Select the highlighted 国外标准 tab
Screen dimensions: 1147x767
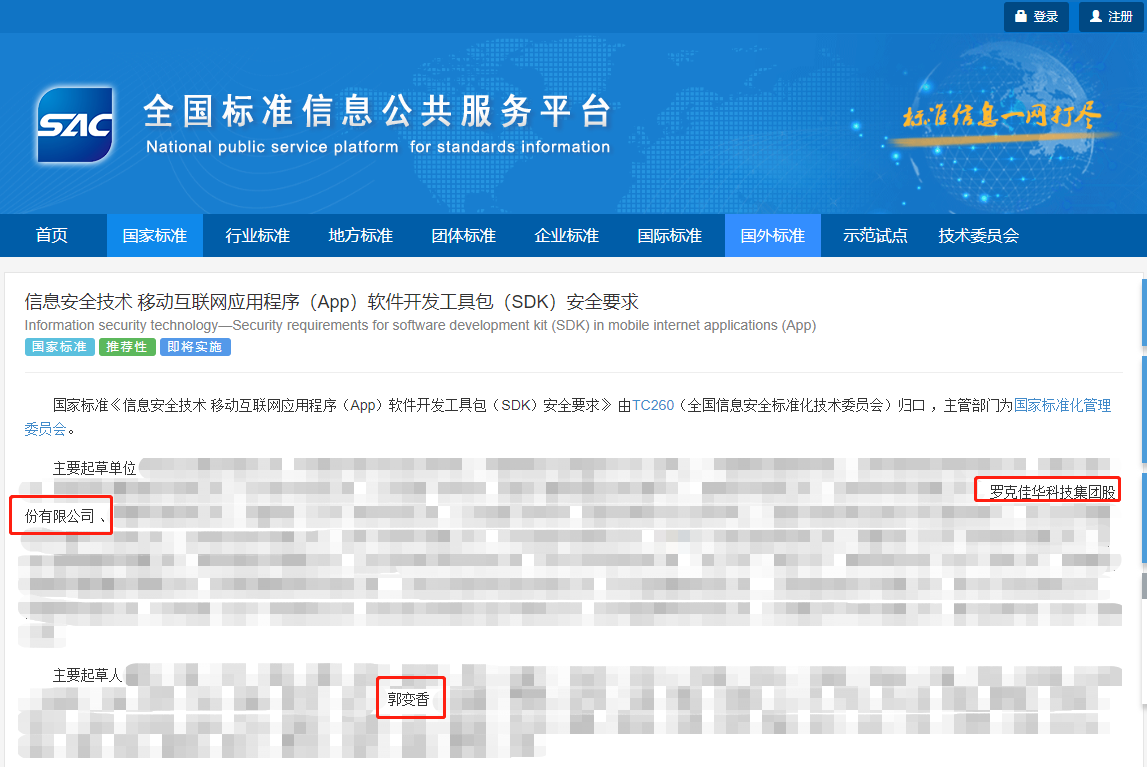(x=772, y=235)
